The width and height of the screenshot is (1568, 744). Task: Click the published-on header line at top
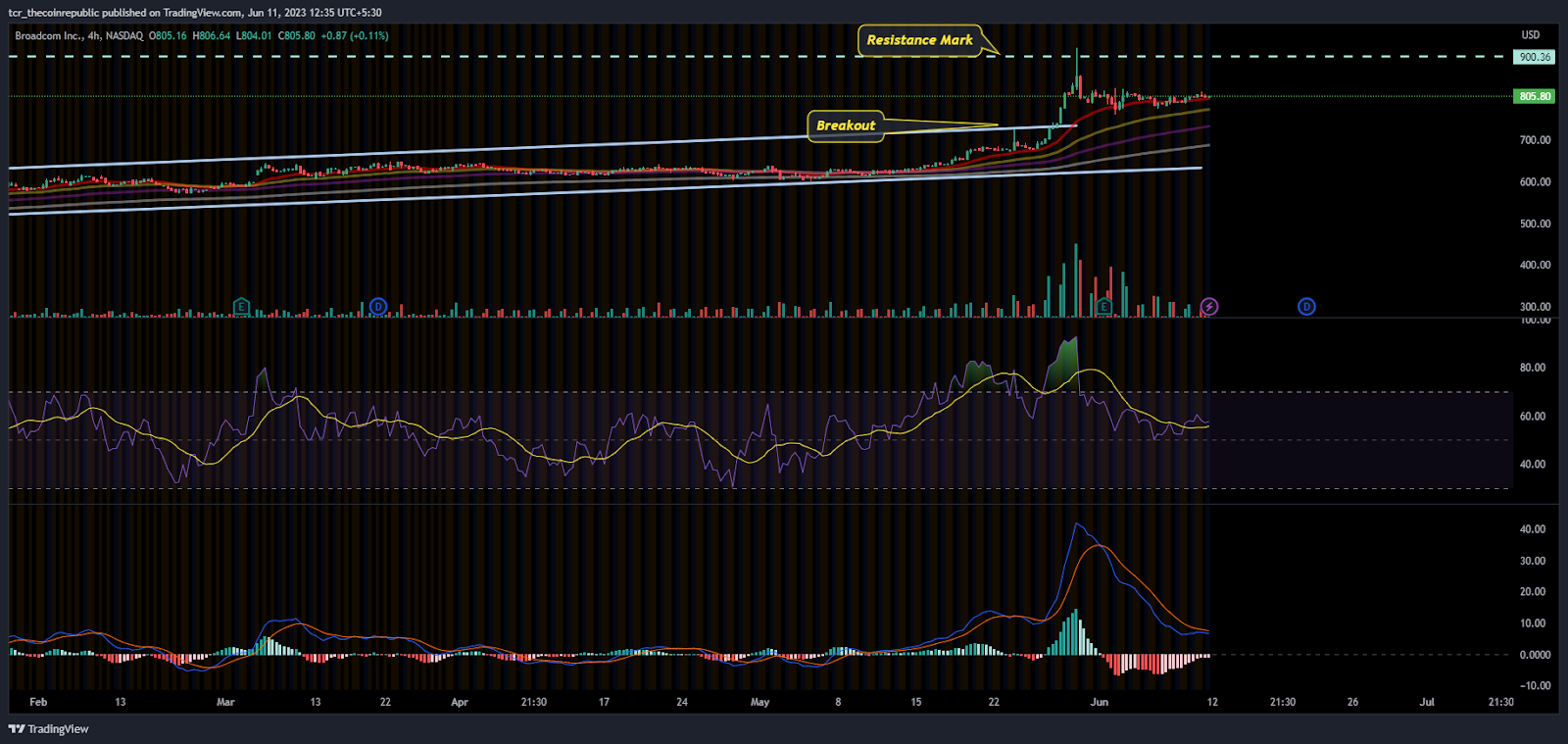tap(196, 13)
